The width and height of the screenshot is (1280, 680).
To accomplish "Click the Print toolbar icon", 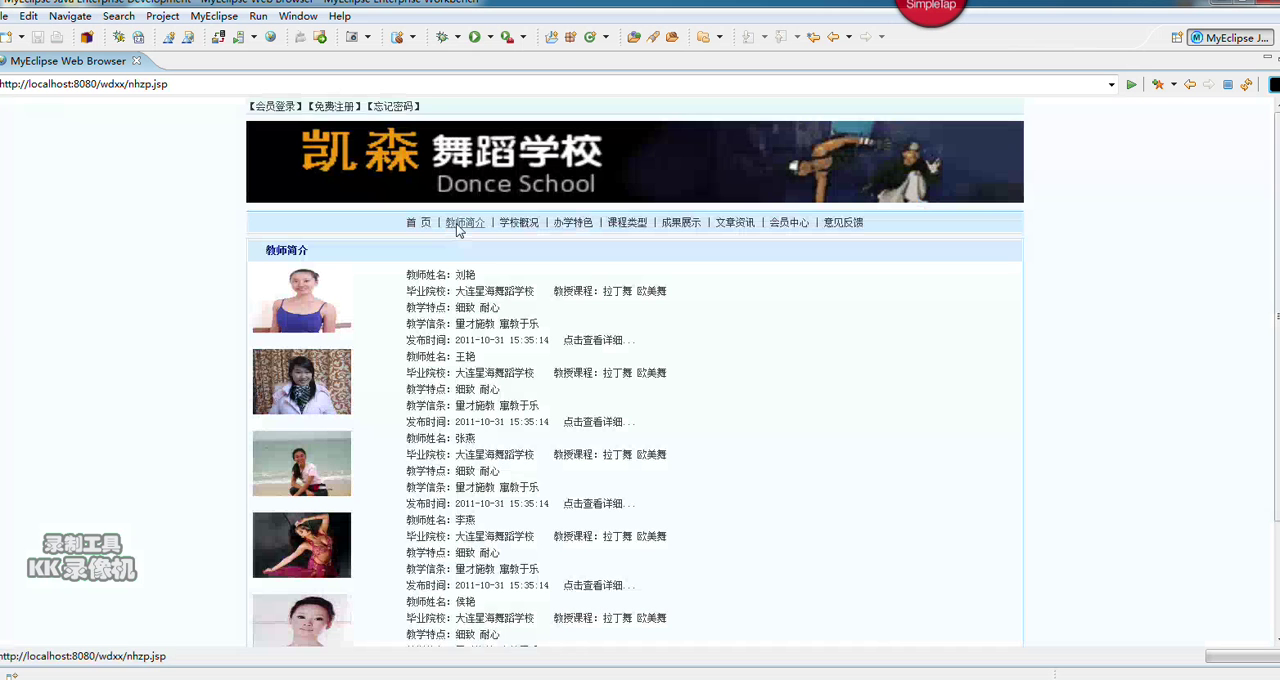I will click(x=57, y=37).
